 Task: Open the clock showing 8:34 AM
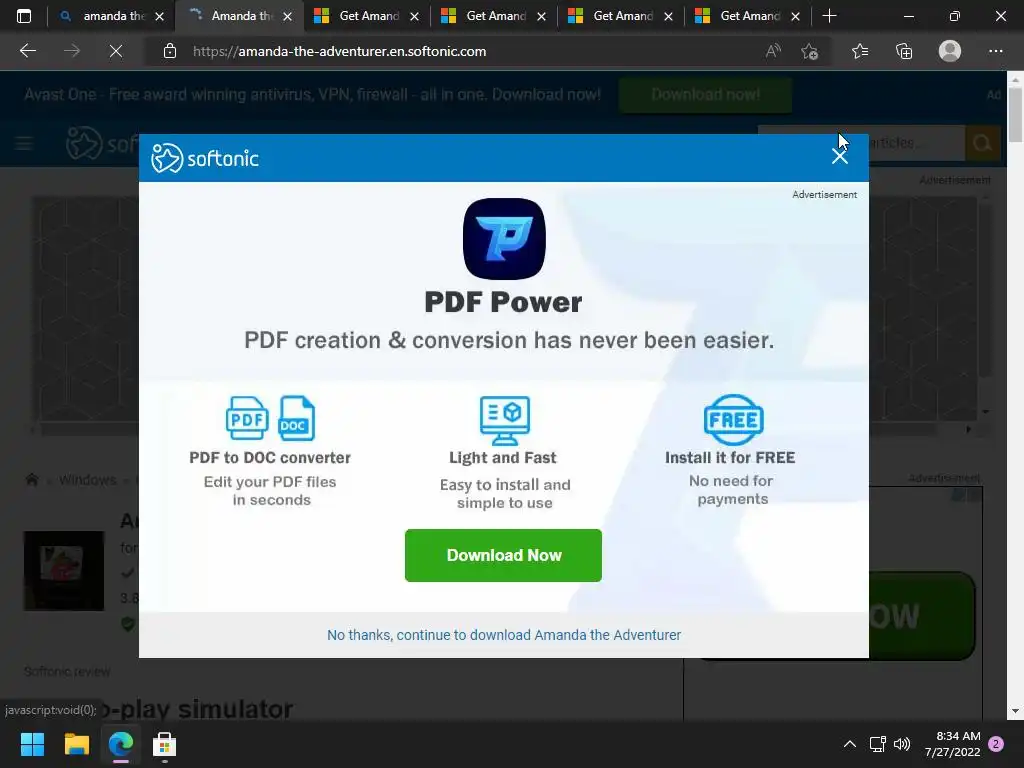pos(952,744)
